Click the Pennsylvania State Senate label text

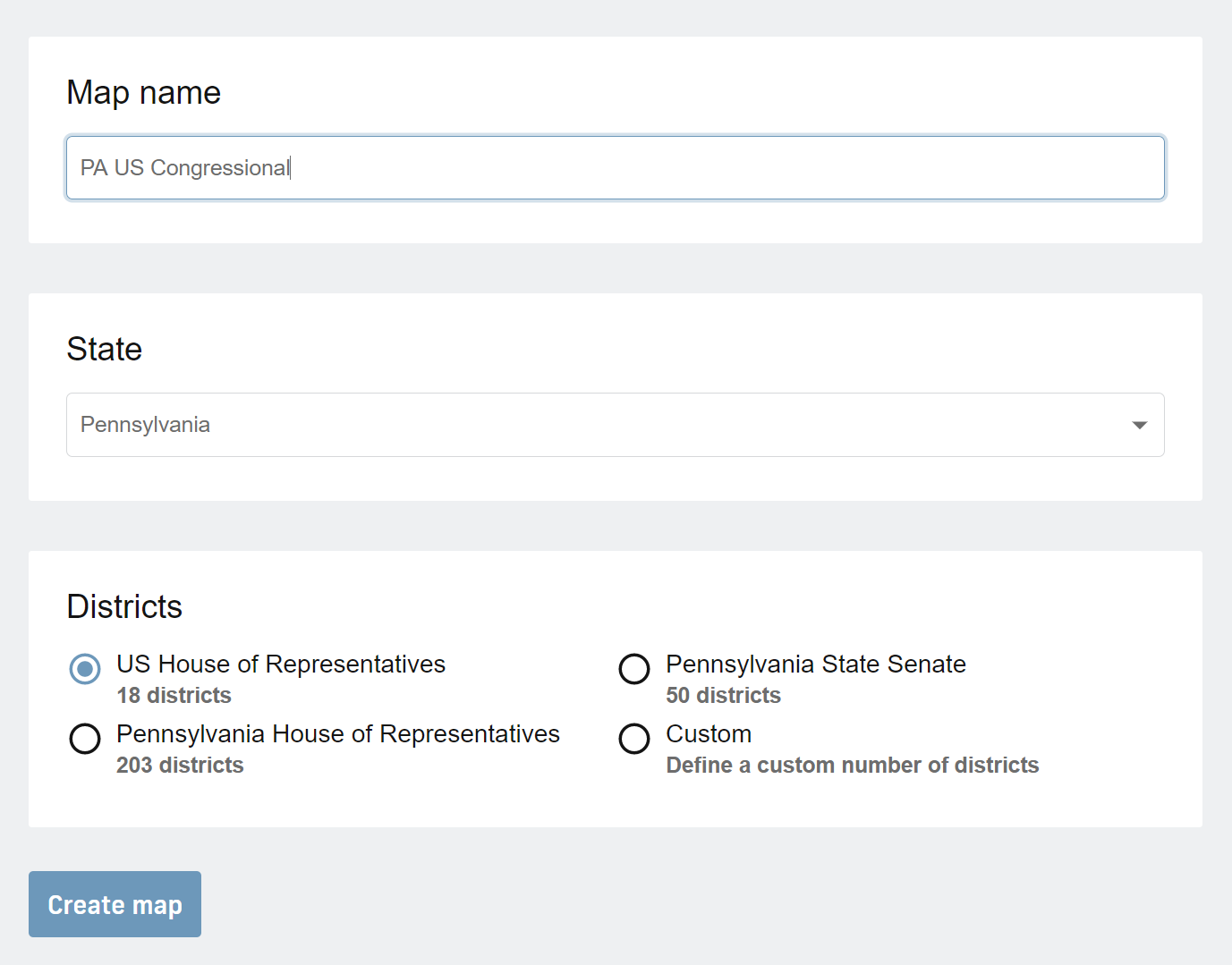pos(816,664)
